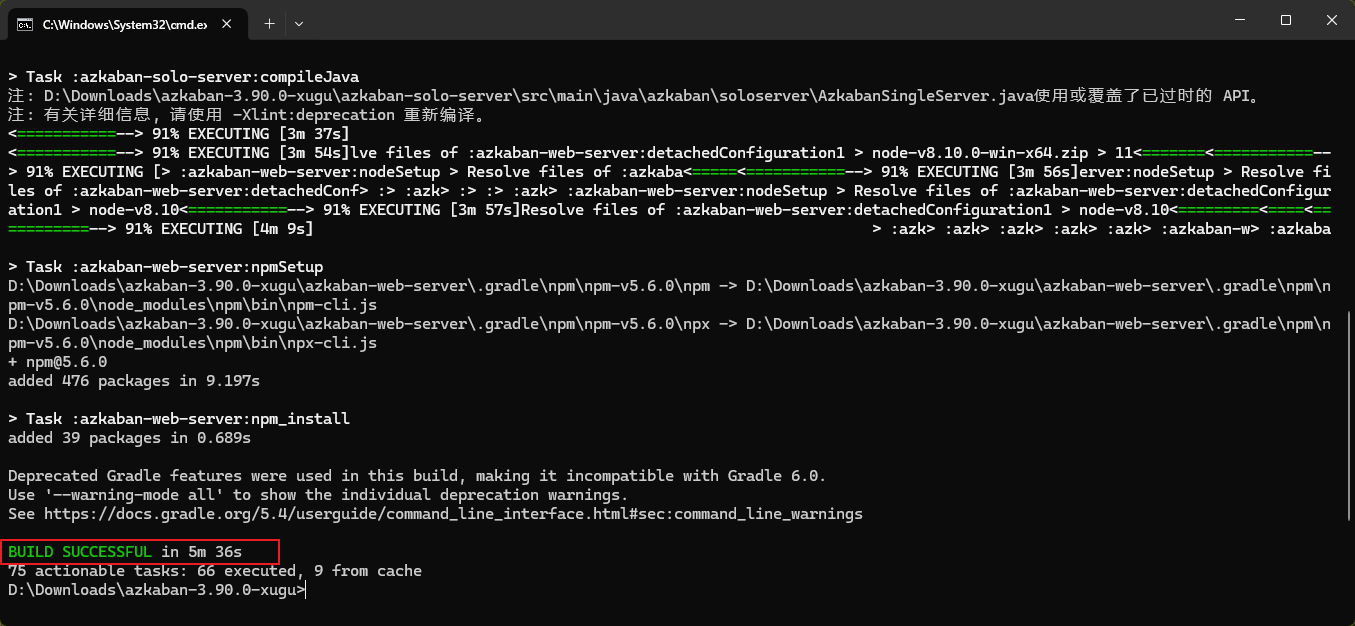Minimize the terminal window
The height and width of the screenshot is (626, 1355).
pyautogui.click(x=1238, y=21)
